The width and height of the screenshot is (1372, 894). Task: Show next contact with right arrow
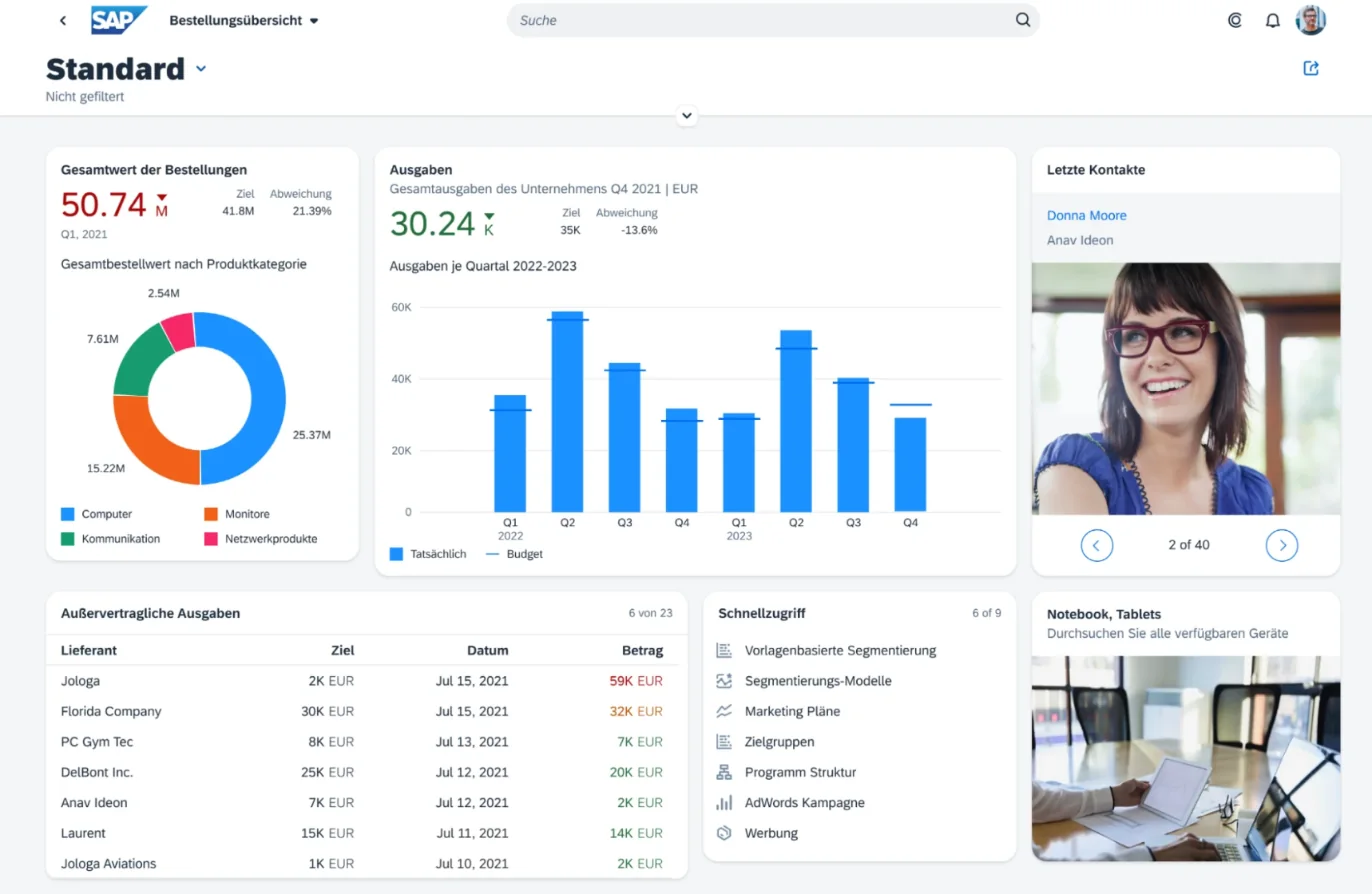[x=1282, y=545]
